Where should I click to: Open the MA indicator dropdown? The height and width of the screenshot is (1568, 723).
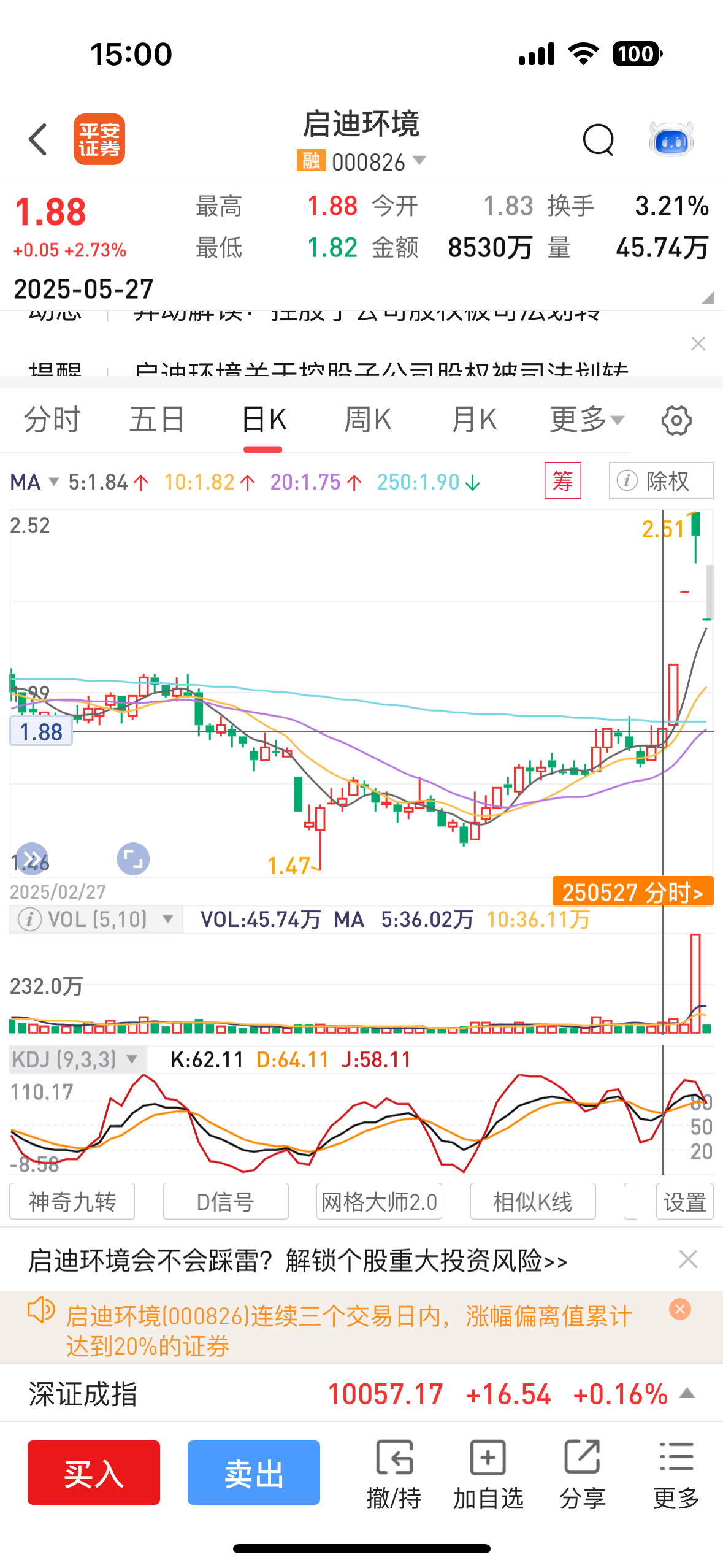(34, 482)
